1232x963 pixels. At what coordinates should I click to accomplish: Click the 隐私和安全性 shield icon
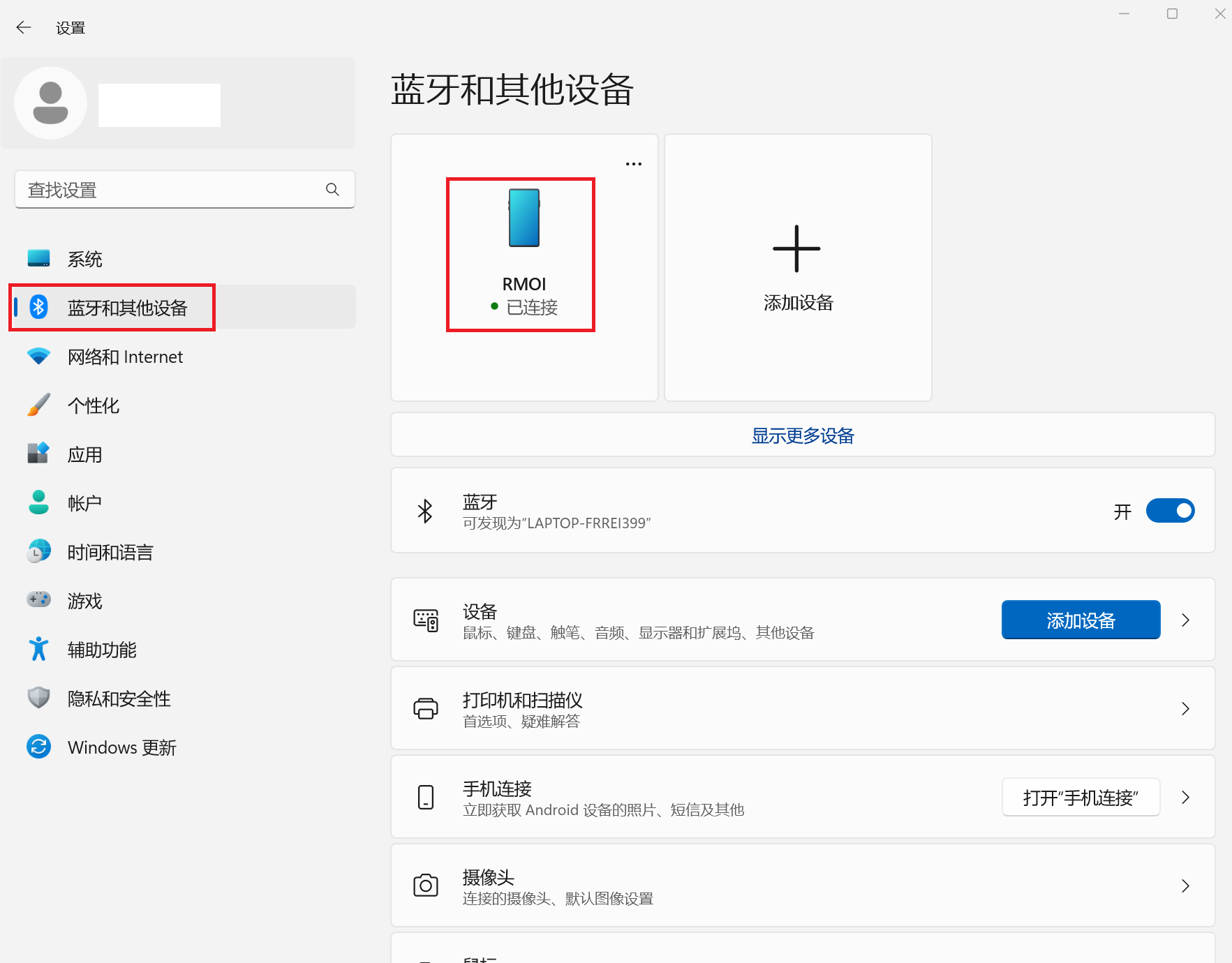click(x=38, y=698)
